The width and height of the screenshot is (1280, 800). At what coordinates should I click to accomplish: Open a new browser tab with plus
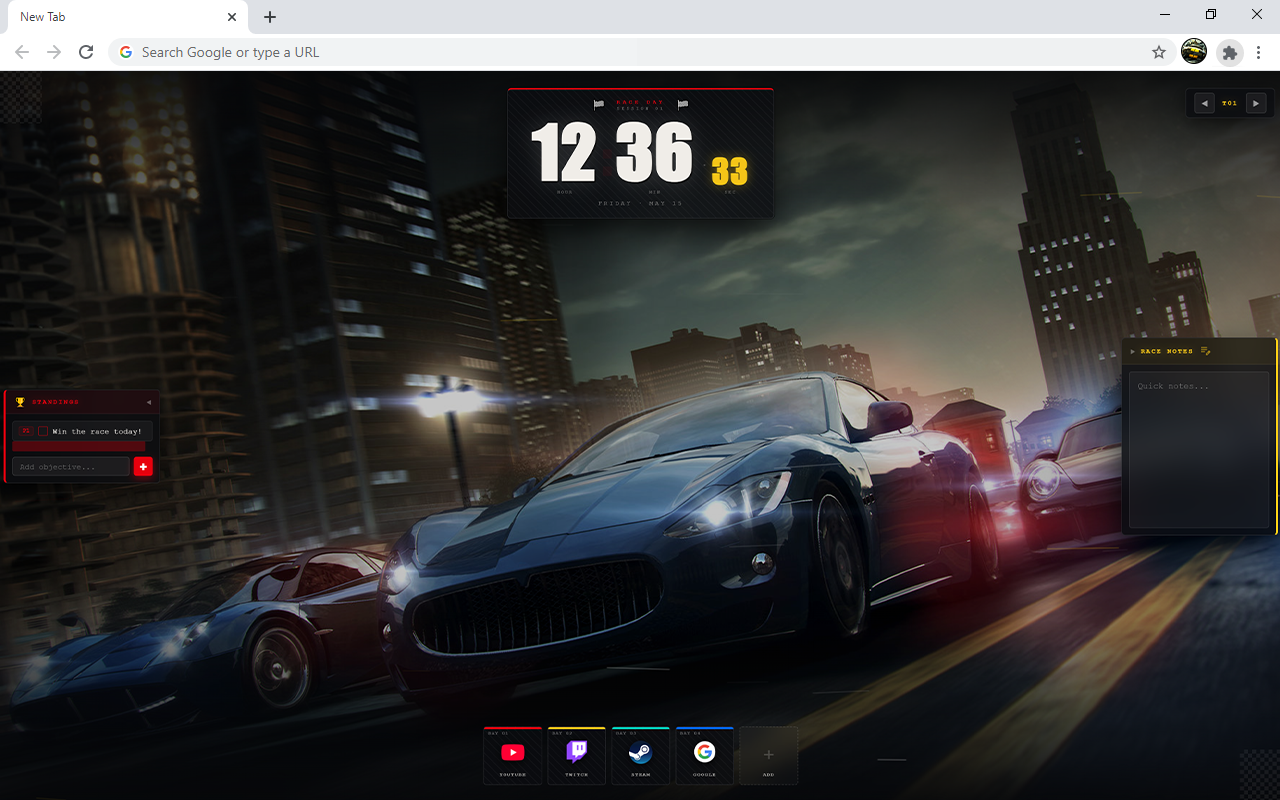tap(270, 17)
